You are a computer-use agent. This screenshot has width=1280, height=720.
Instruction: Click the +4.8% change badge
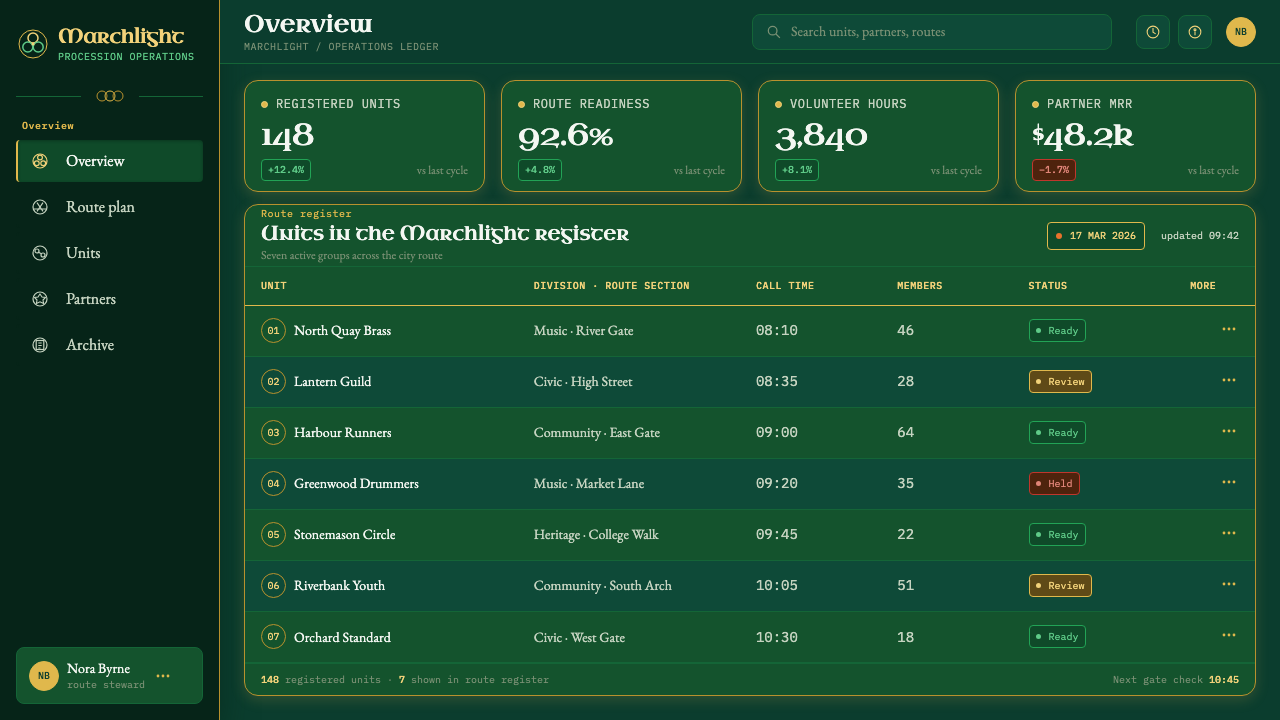coord(540,170)
